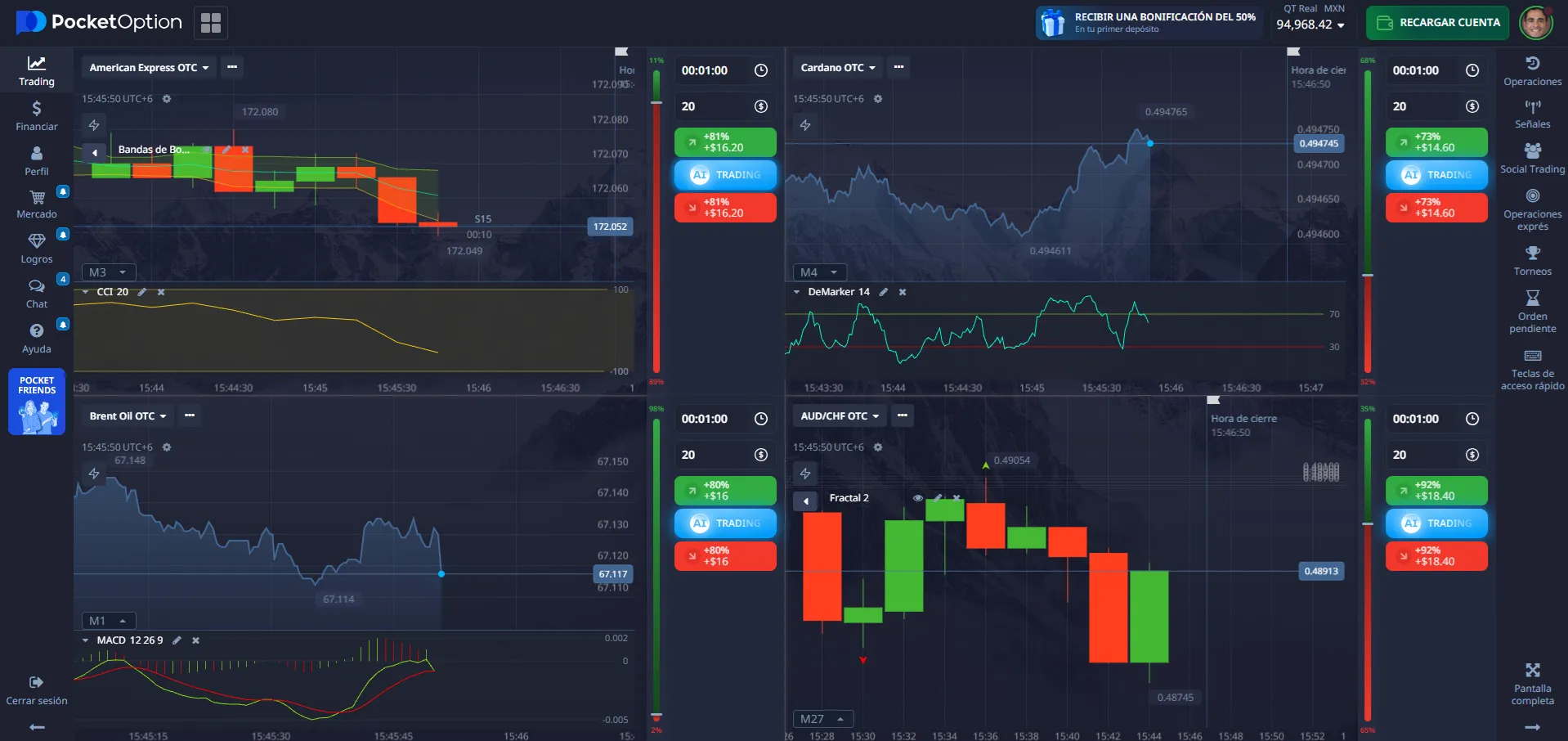Click the Pantalla completa fullscreen icon
The width and height of the screenshot is (1568, 741).
click(1532, 671)
